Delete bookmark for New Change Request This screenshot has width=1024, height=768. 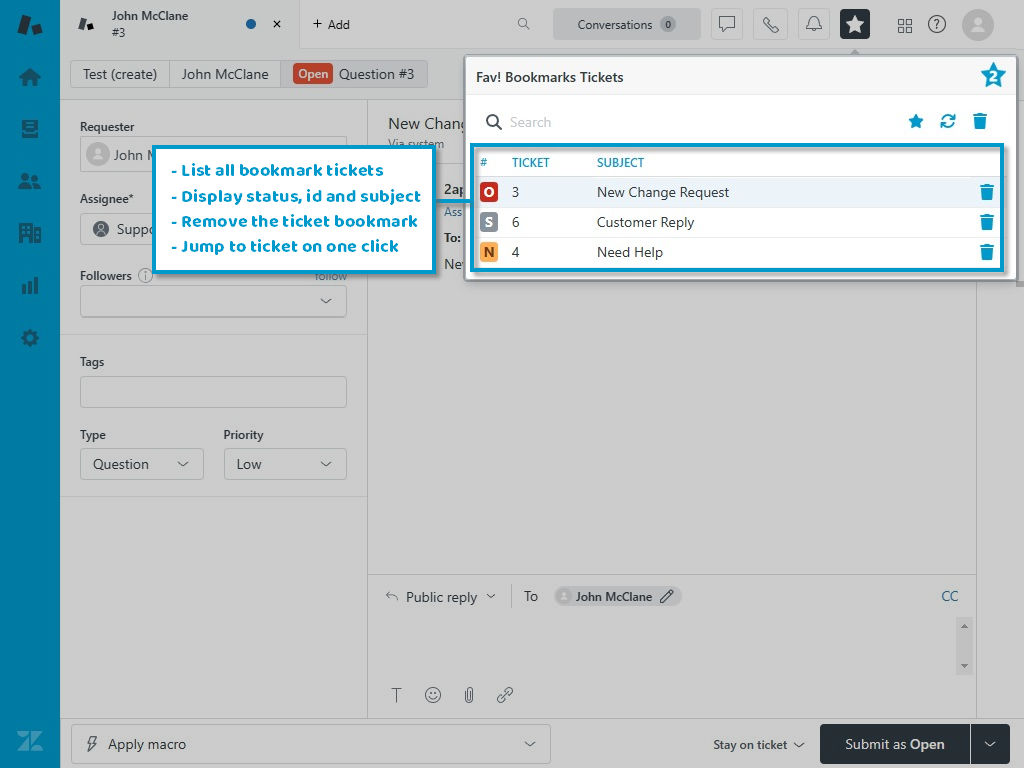coord(987,192)
